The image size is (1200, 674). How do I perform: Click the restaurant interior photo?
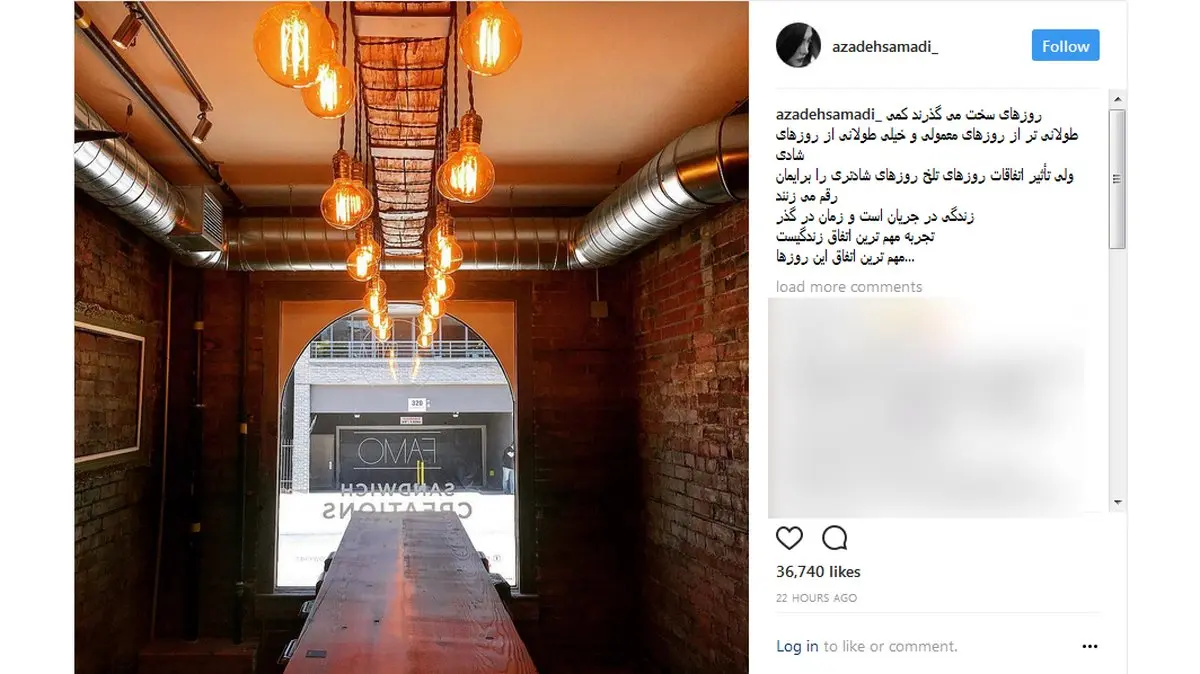click(411, 337)
